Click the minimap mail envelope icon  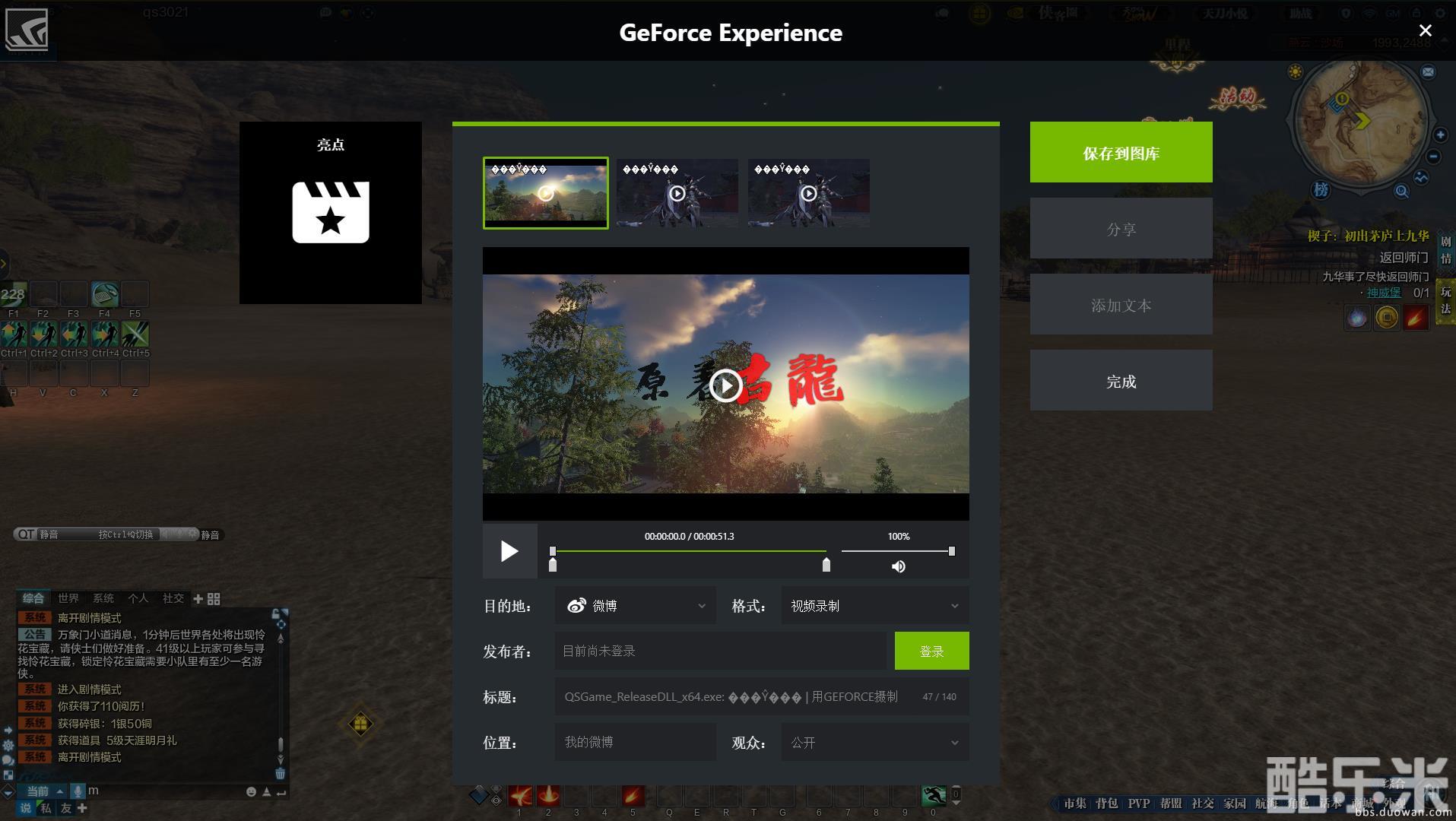(1428, 71)
